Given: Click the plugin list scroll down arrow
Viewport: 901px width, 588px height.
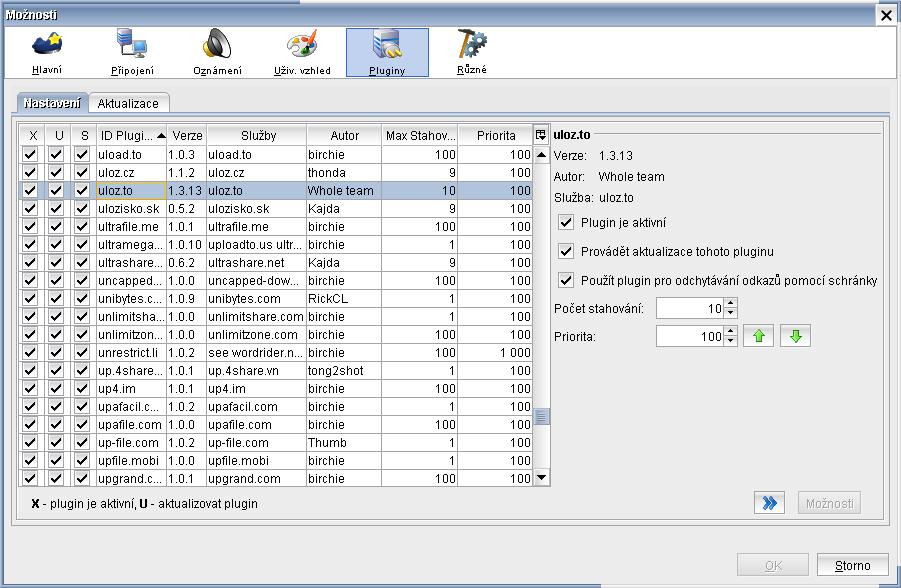Looking at the screenshot, I should click(x=541, y=477).
